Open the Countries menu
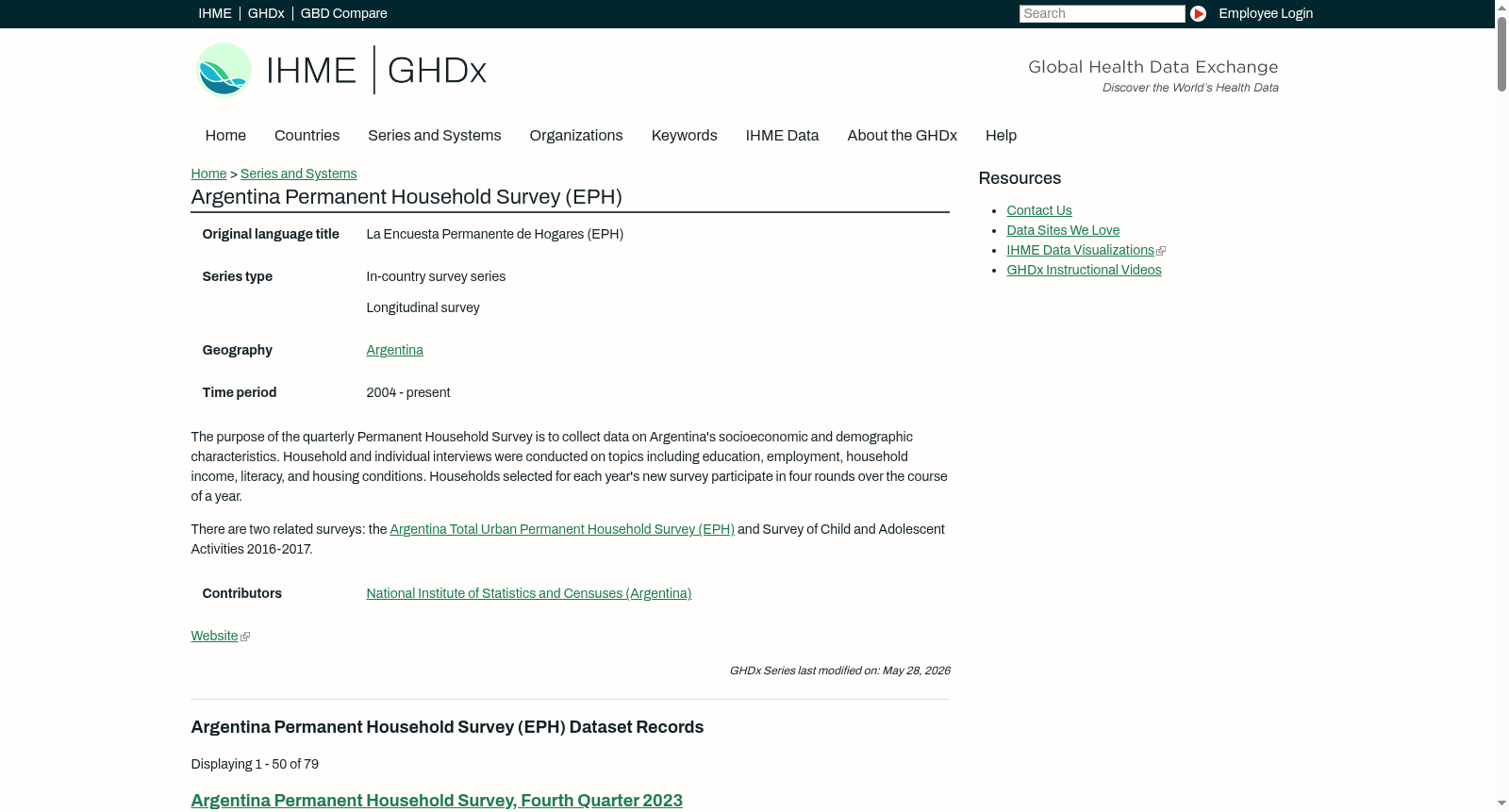The width and height of the screenshot is (1509, 812). [x=307, y=136]
